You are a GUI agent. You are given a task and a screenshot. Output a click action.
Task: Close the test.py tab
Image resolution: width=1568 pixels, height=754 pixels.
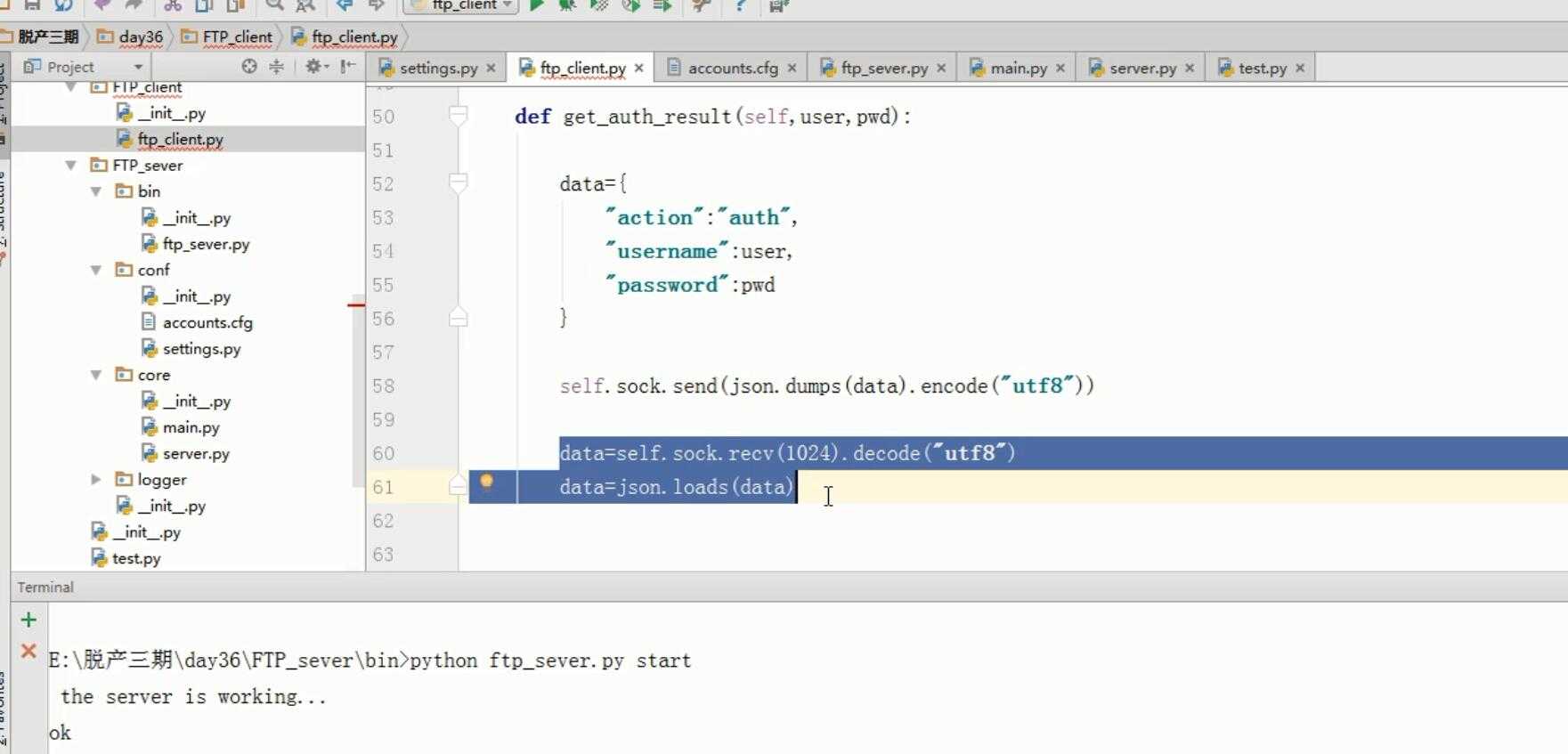[x=1300, y=68]
